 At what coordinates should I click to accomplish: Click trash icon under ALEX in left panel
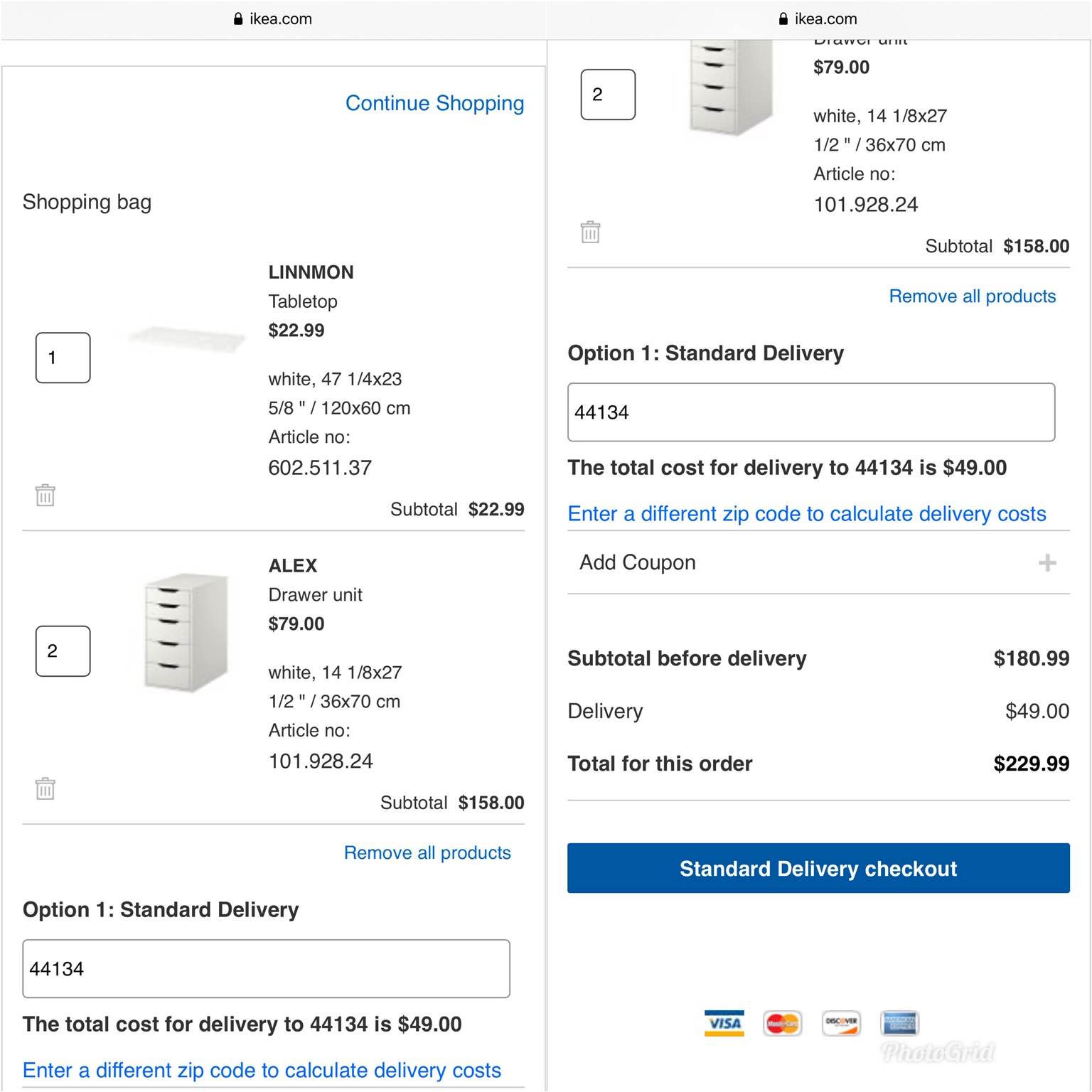pos(45,788)
